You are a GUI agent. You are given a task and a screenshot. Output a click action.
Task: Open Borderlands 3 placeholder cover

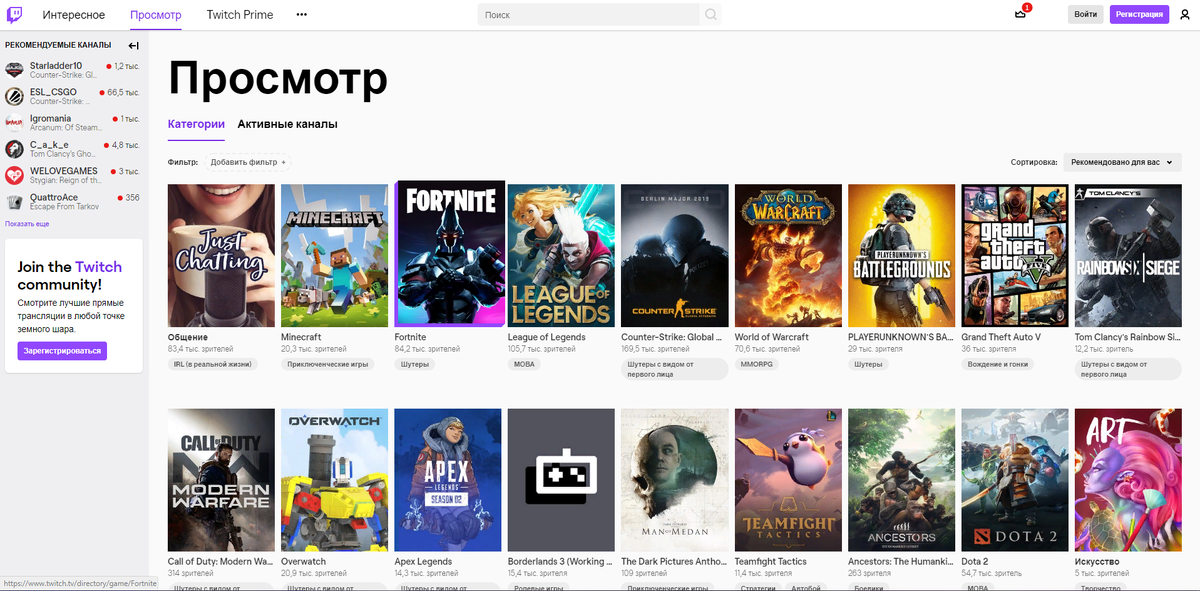tap(561, 480)
